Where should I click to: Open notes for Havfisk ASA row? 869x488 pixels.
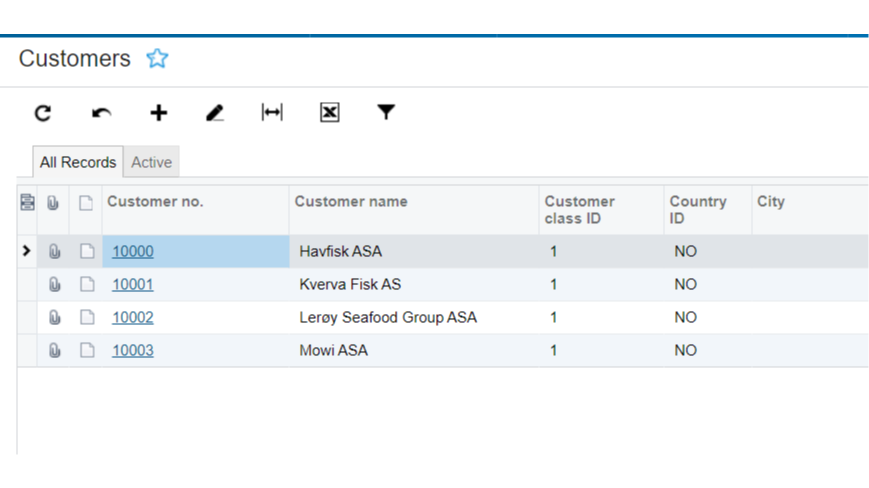click(x=87, y=251)
